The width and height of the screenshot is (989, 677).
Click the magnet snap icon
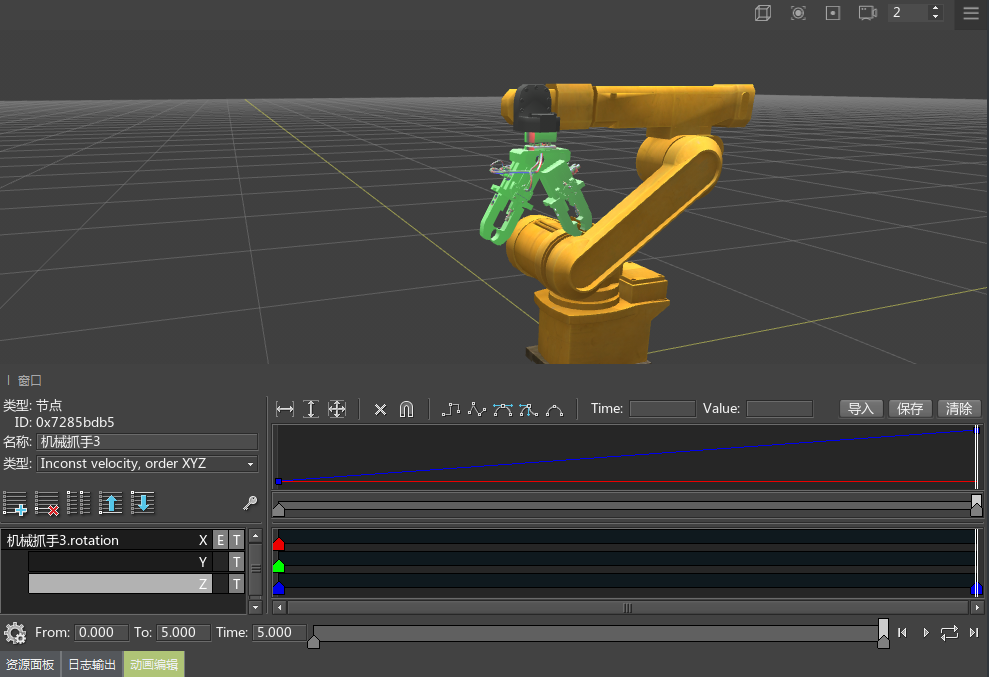[406, 409]
